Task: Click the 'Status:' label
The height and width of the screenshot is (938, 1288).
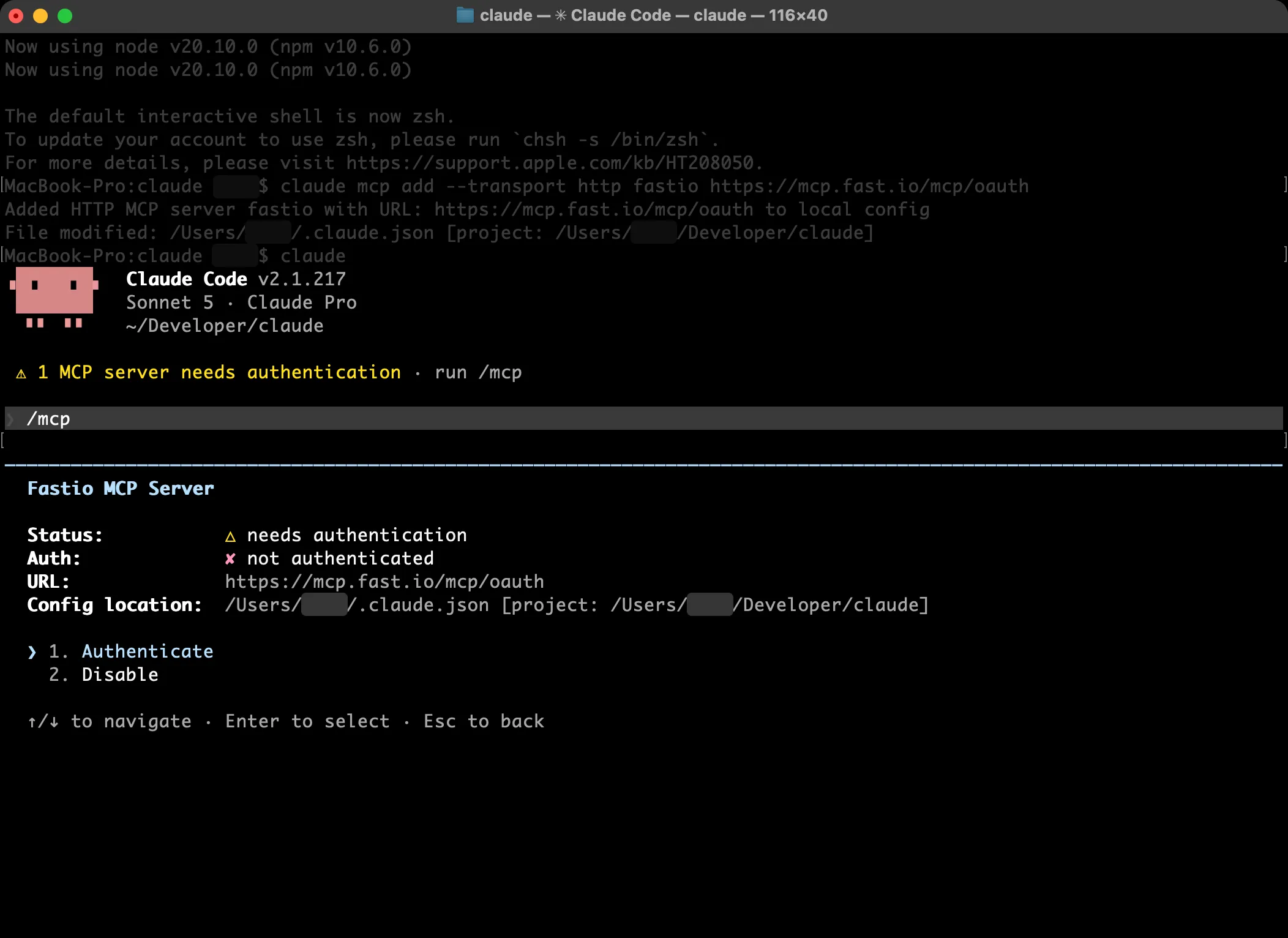Action: click(x=65, y=535)
